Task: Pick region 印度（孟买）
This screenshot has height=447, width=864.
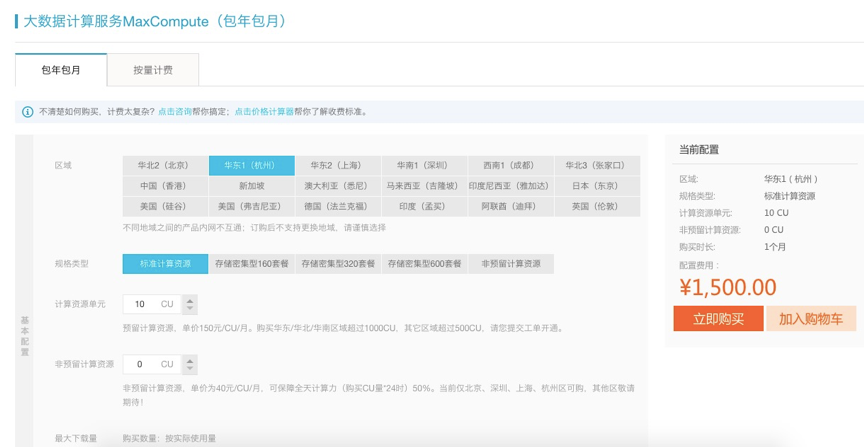Action: coord(424,207)
